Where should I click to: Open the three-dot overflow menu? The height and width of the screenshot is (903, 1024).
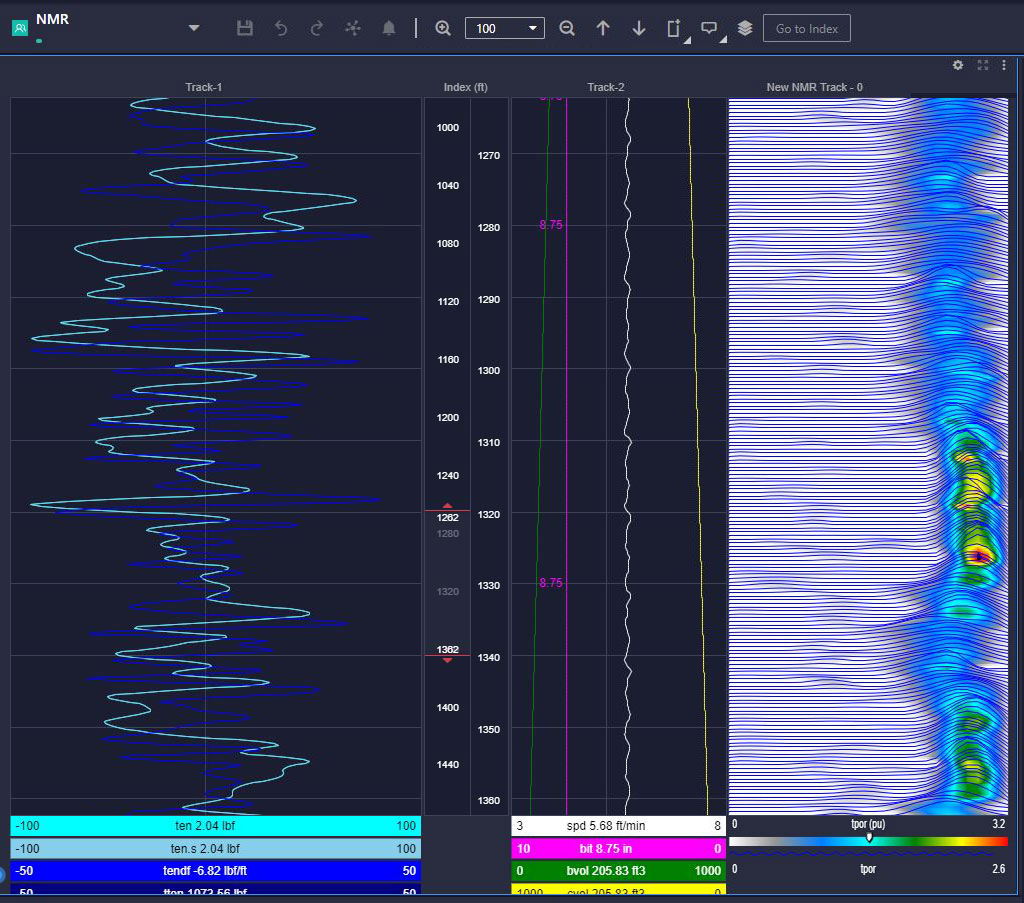point(1005,65)
